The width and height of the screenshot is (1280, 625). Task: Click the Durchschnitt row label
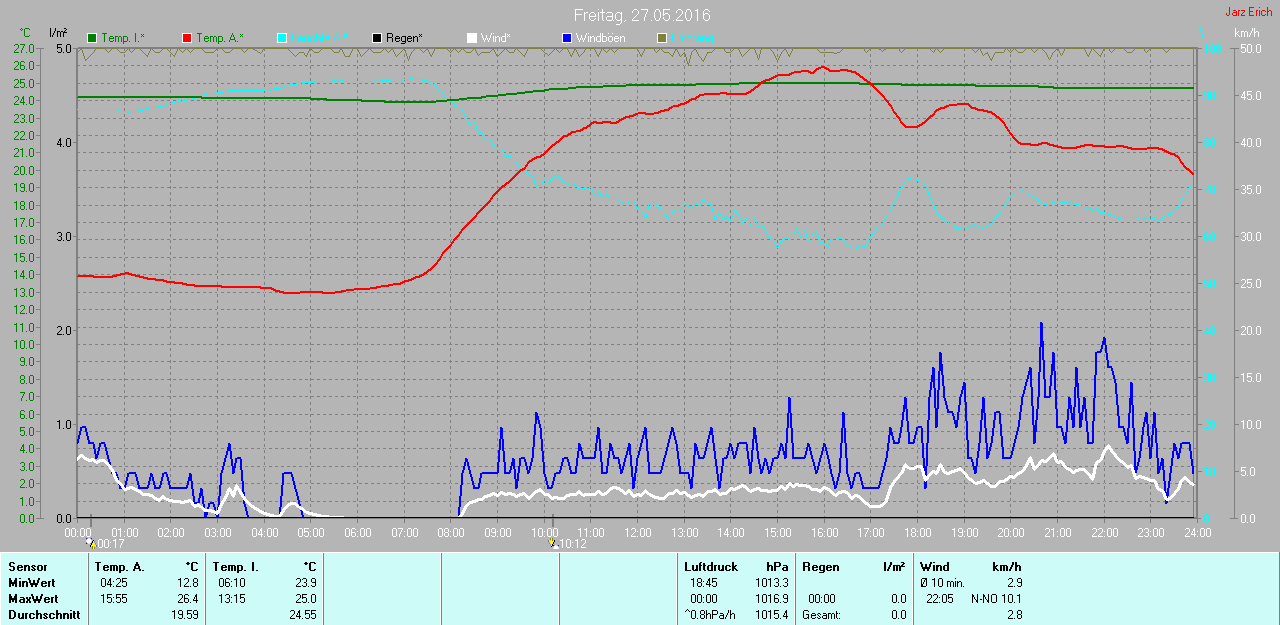(43, 615)
